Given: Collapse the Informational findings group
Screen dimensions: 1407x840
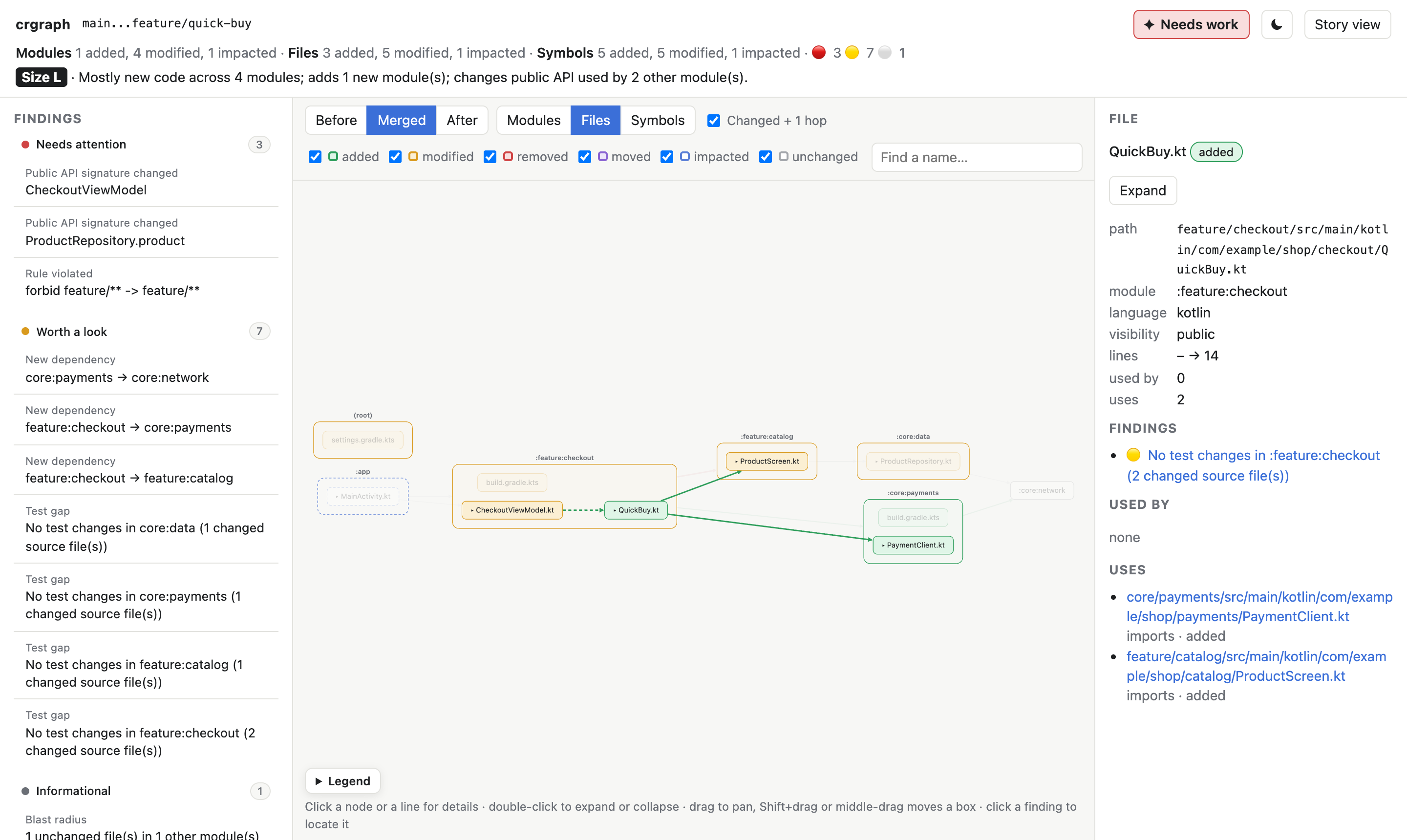Looking at the screenshot, I should tap(146, 791).
